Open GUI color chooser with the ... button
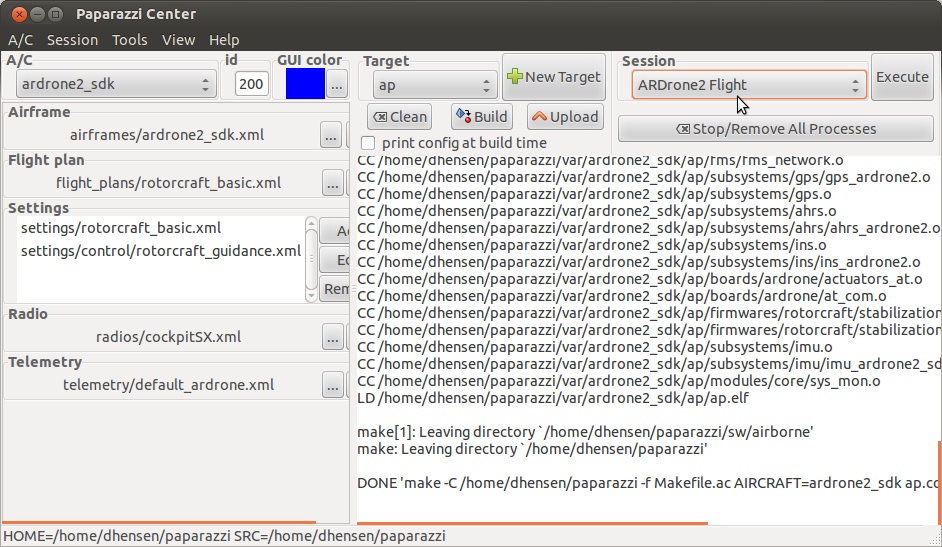The height and width of the screenshot is (547, 942). point(336,84)
